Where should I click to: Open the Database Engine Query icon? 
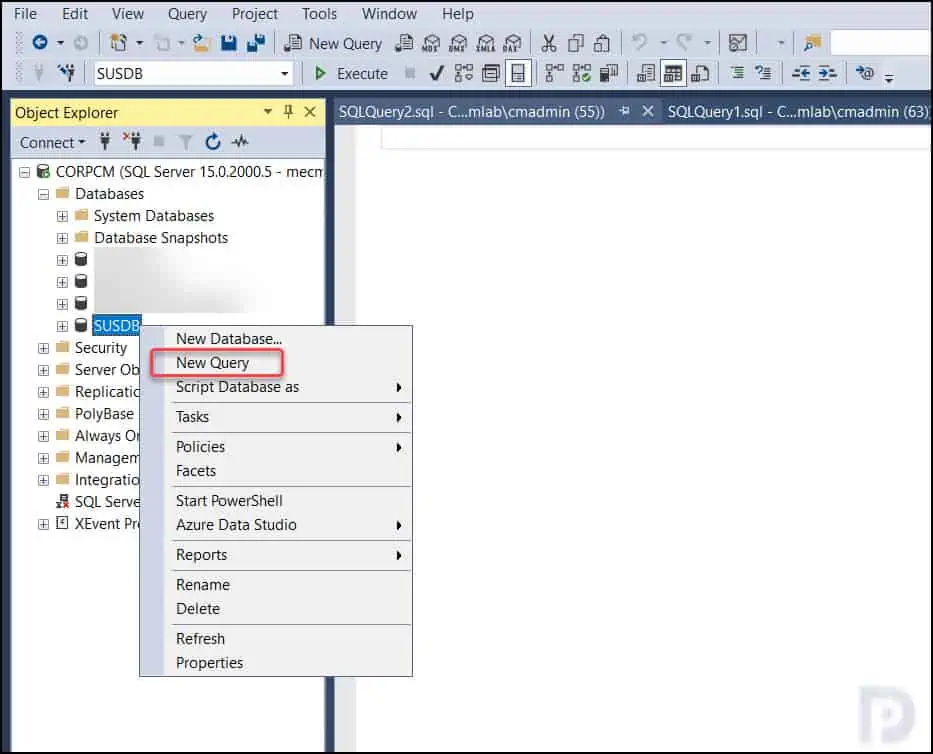coord(404,43)
